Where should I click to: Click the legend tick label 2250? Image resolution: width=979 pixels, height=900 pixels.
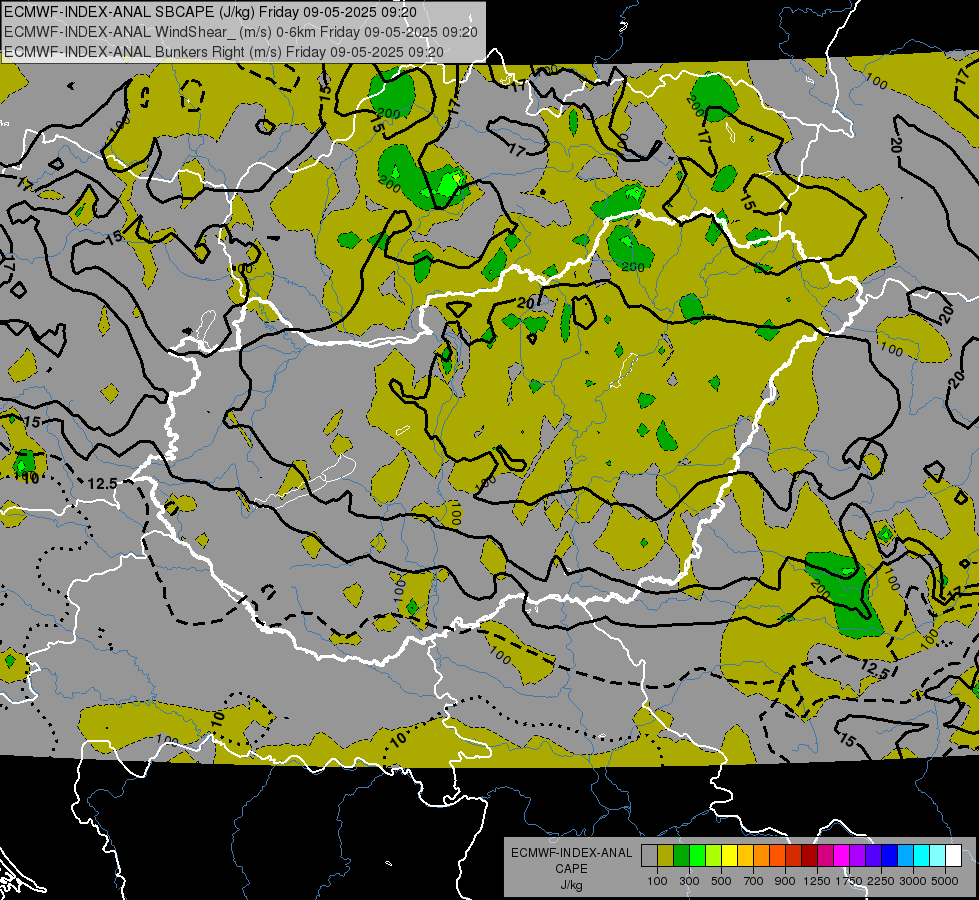[x=881, y=881]
